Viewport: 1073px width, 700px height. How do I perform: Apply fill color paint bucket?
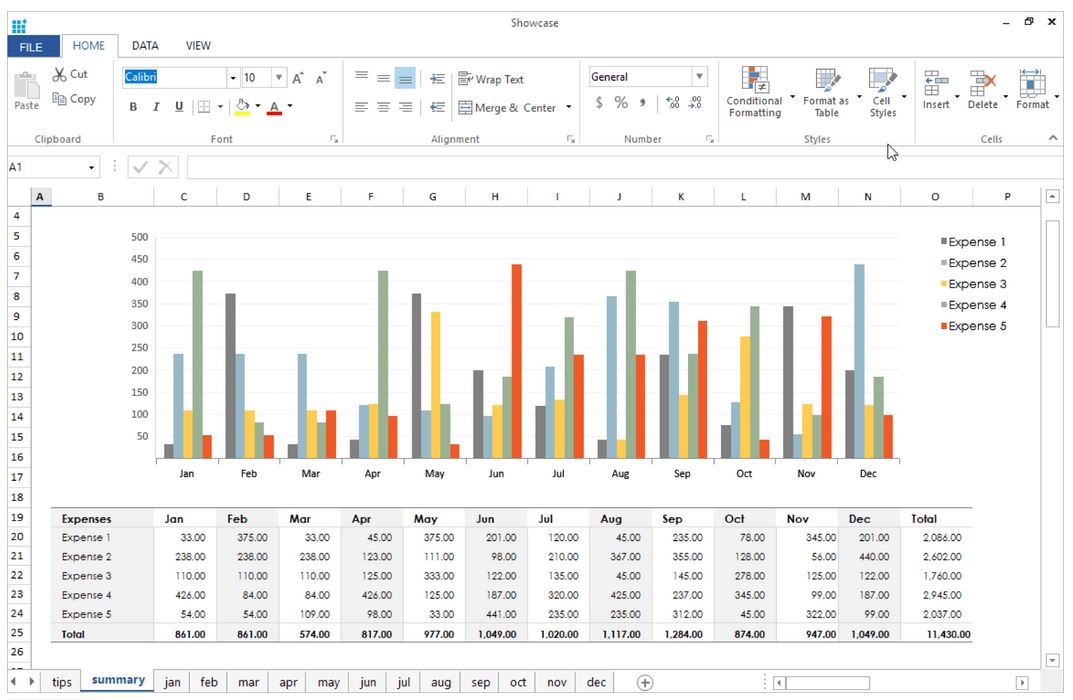click(x=242, y=107)
